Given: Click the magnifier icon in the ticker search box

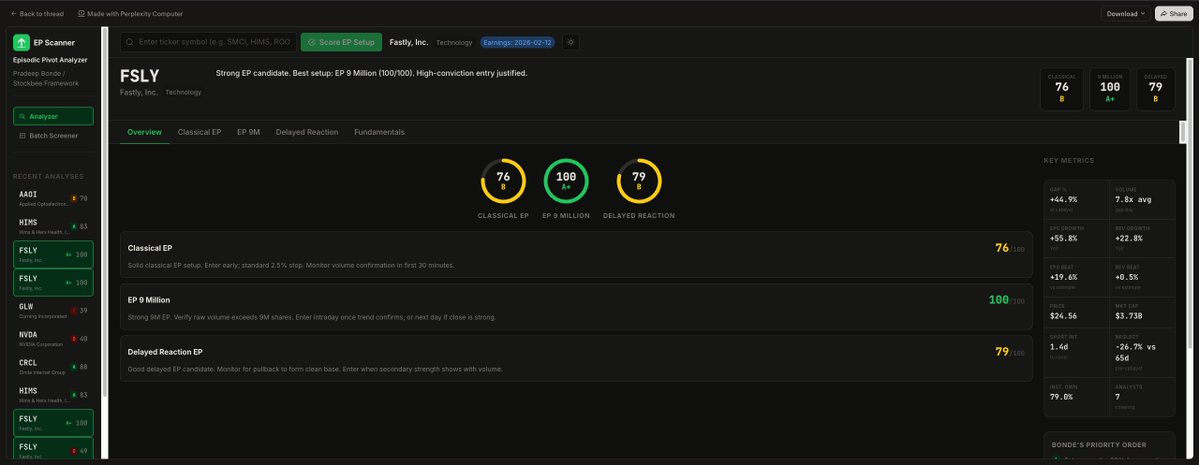Looking at the screenshot, I should coord(130,42).
